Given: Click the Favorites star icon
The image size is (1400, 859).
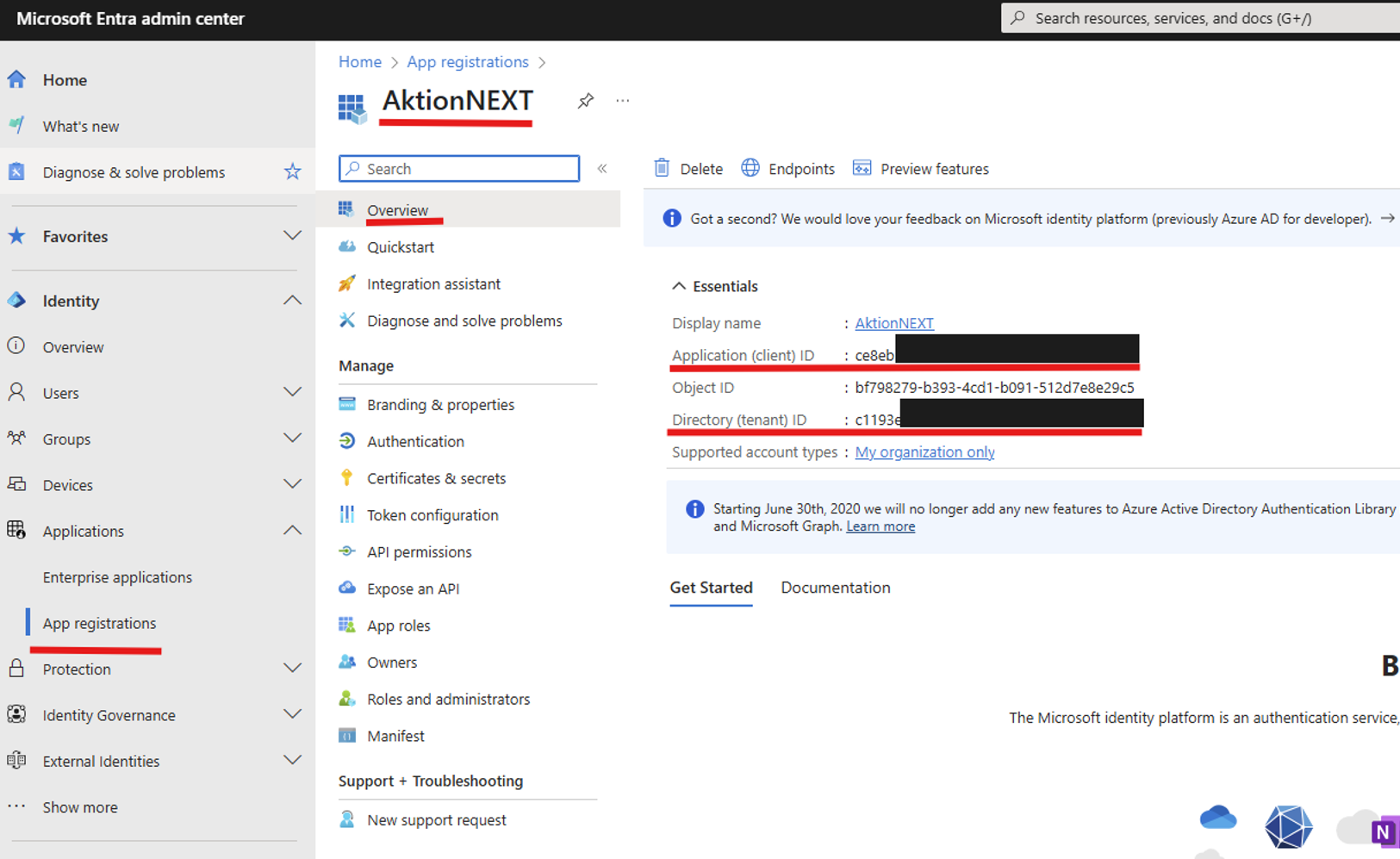Looking at the screenshot, I should point(16,235).
